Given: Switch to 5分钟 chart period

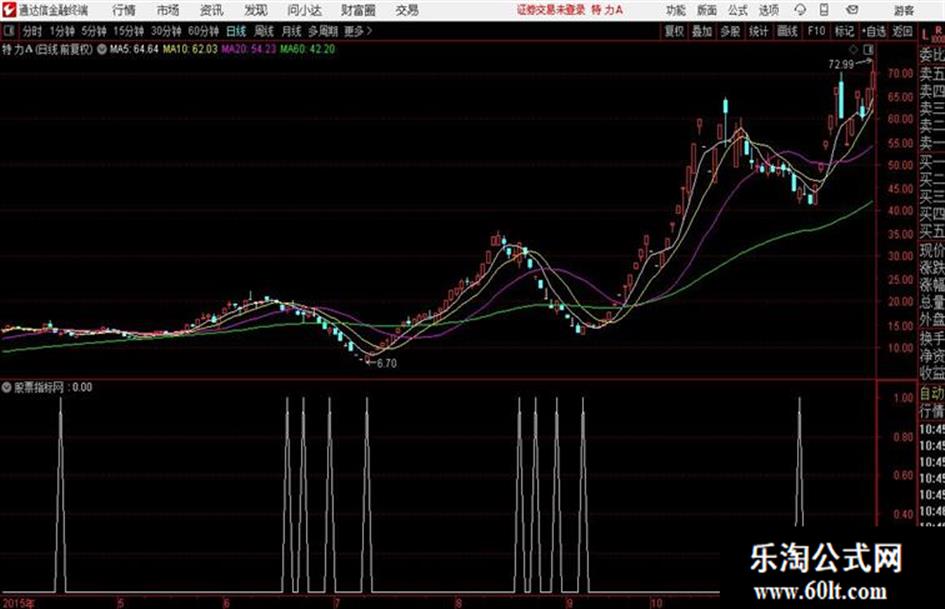Looking at the screenshot, I should [94, 31].
